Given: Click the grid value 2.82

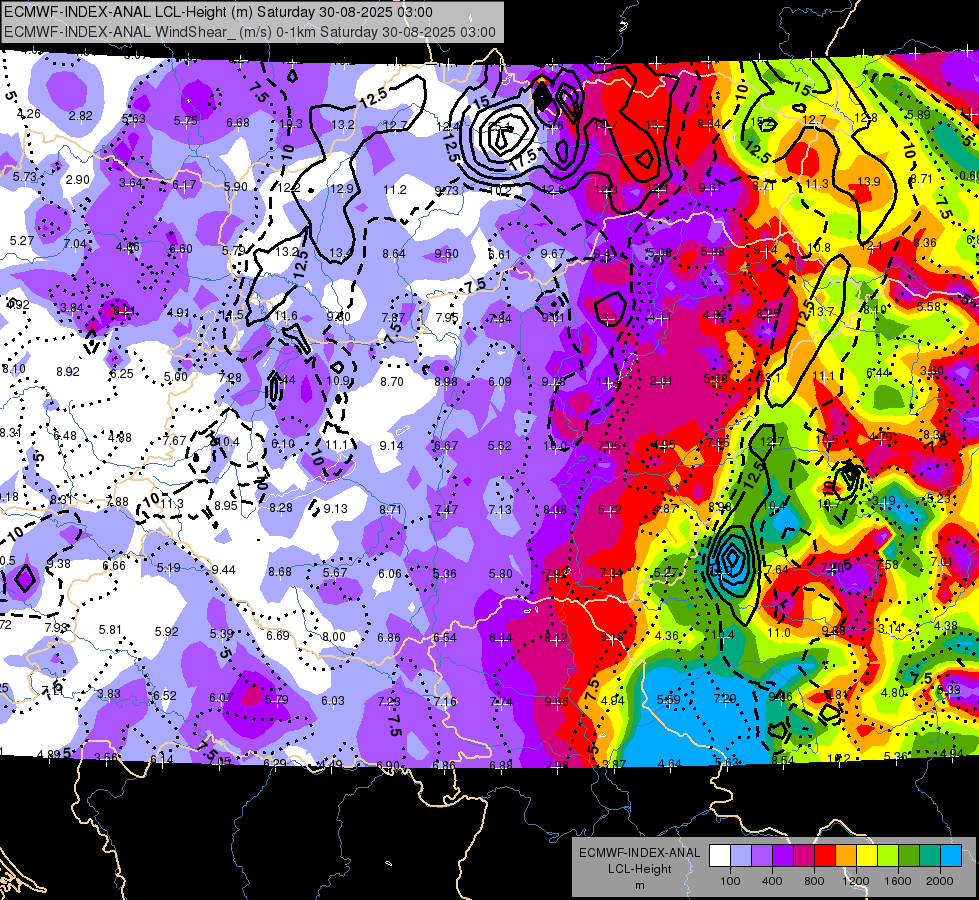Looking at the screenshot, I should pos(81,116).
